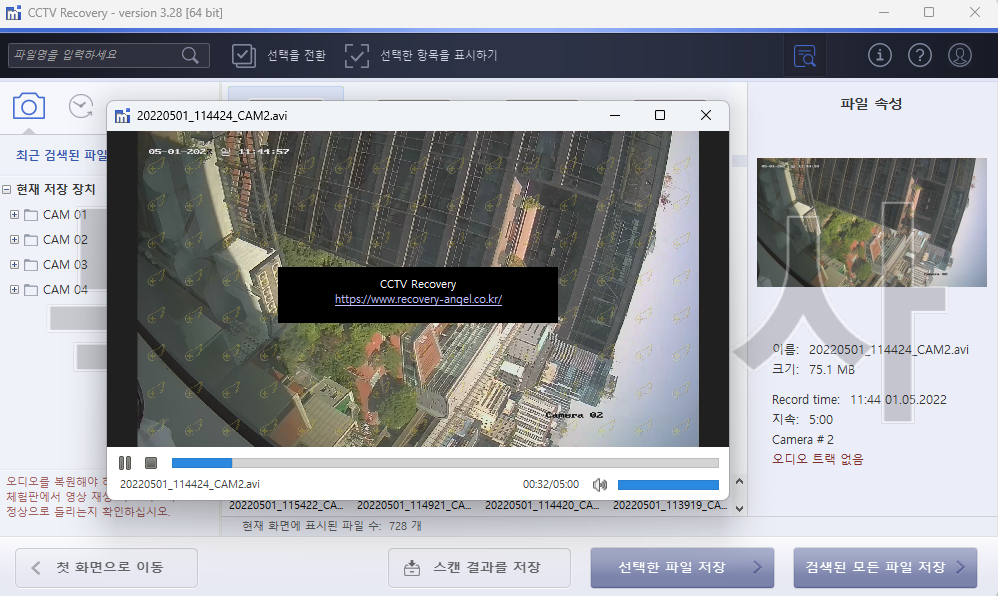This screenshot has height=596, width=998.
Task: Click the file preview thumbnail in 파일 속성
Action: point(871,222)
